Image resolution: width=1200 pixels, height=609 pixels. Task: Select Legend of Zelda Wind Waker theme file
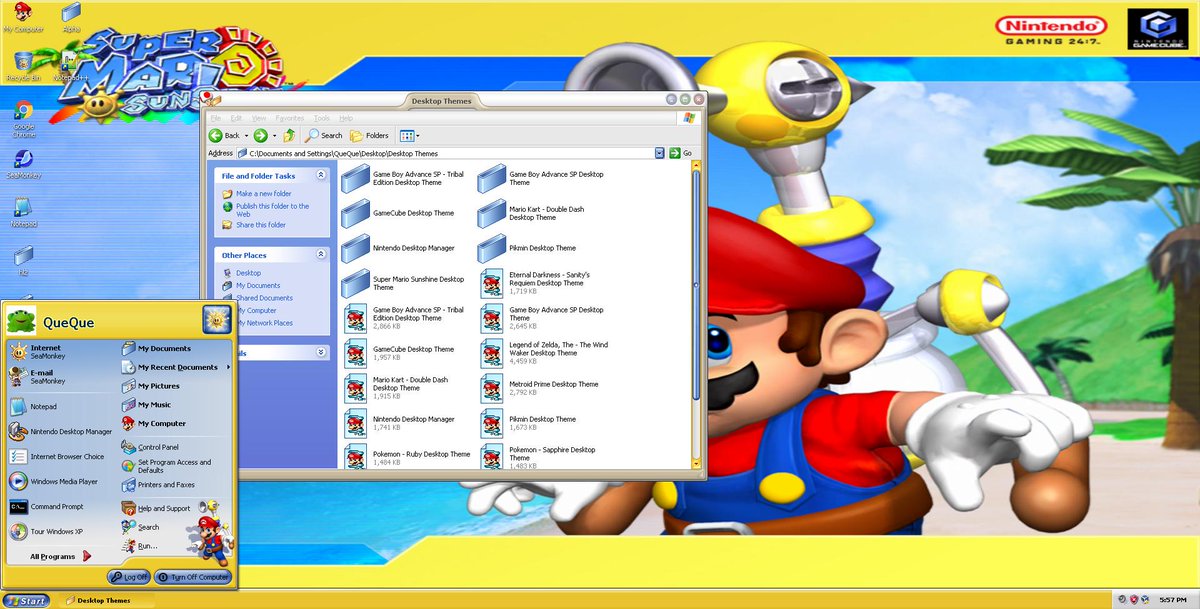[545, 353]
